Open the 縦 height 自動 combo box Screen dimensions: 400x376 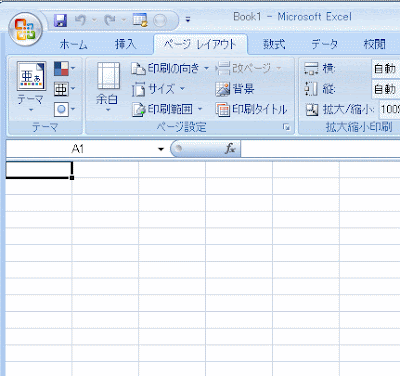(386, 89)
